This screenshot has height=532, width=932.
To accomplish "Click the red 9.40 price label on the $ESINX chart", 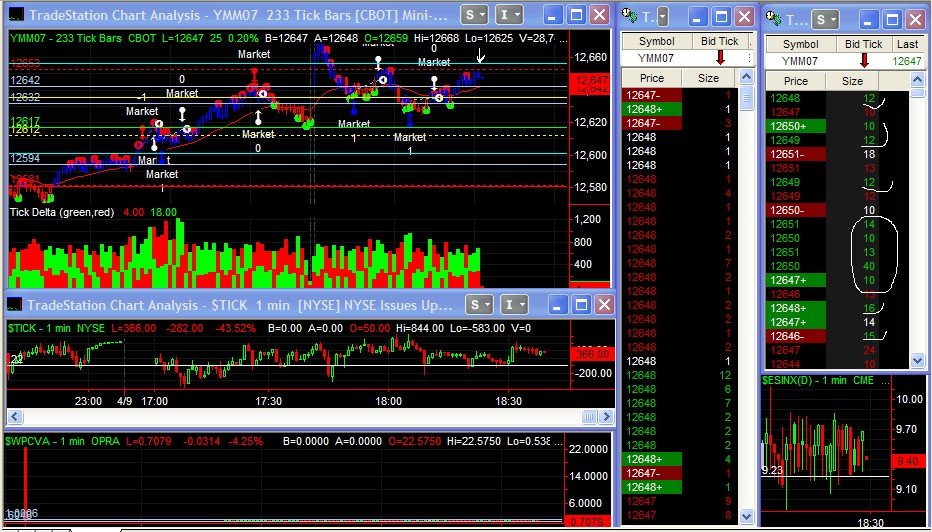I will click(908, 461).
